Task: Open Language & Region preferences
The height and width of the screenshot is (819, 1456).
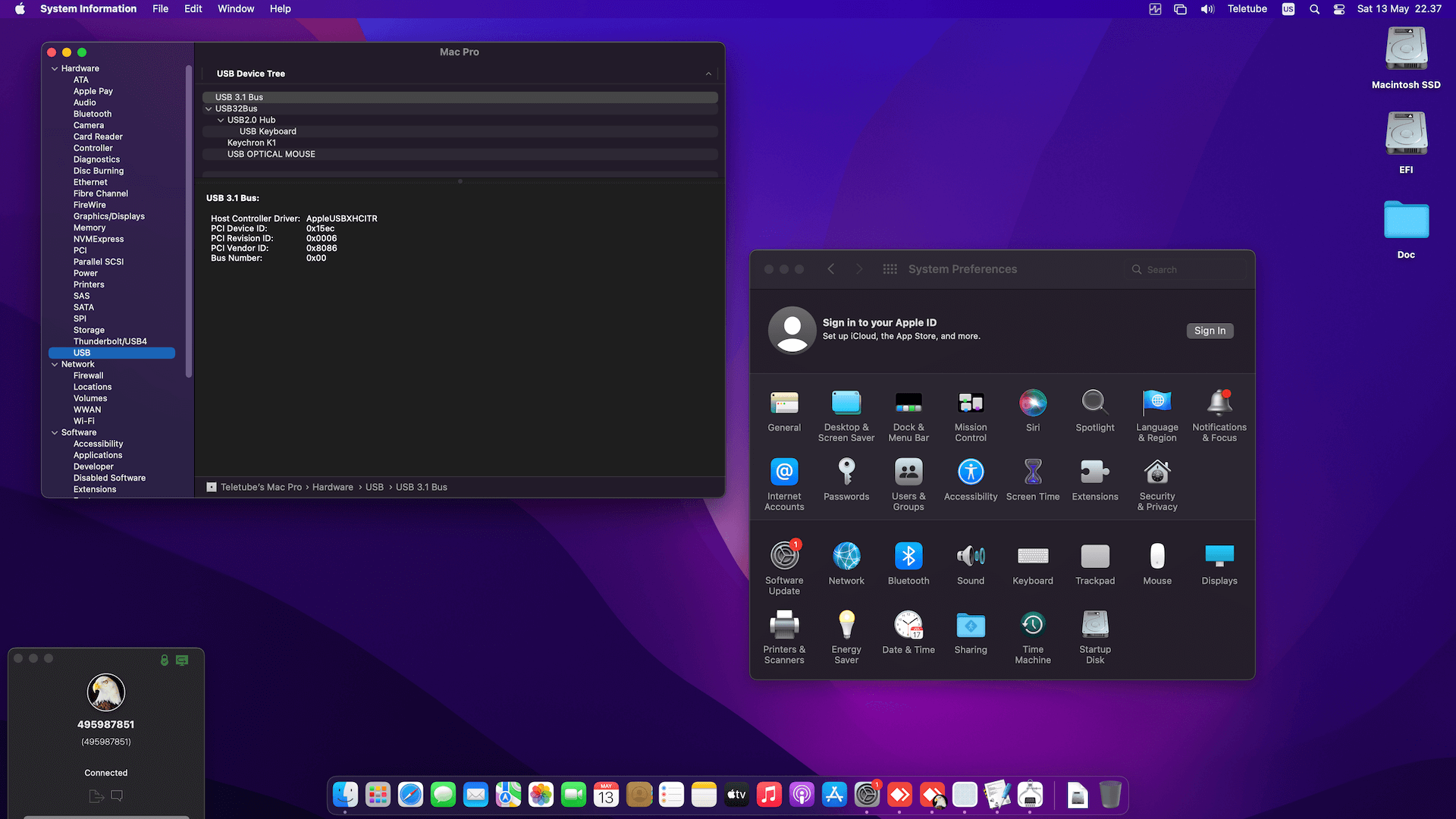Action: coord(1157,416)
